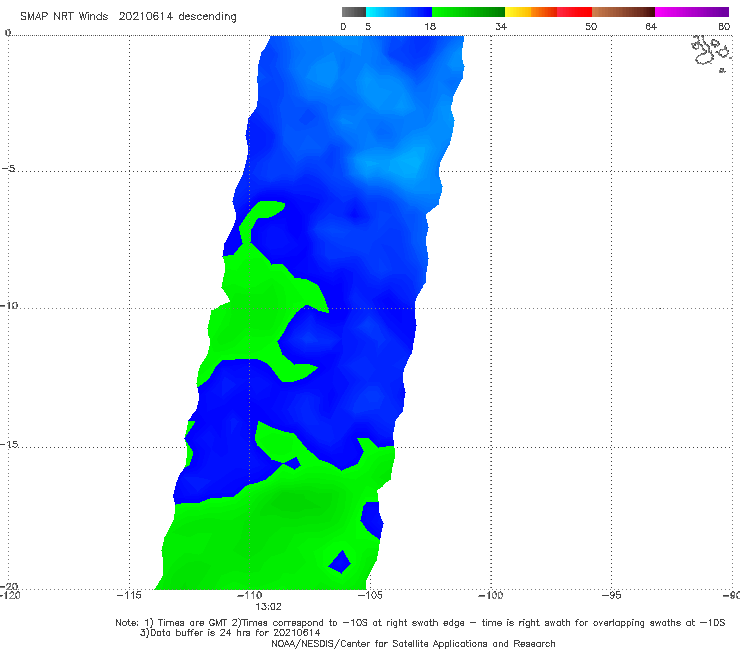
Task: Click the longitude label '-95'
Action: tap(612, 595)
